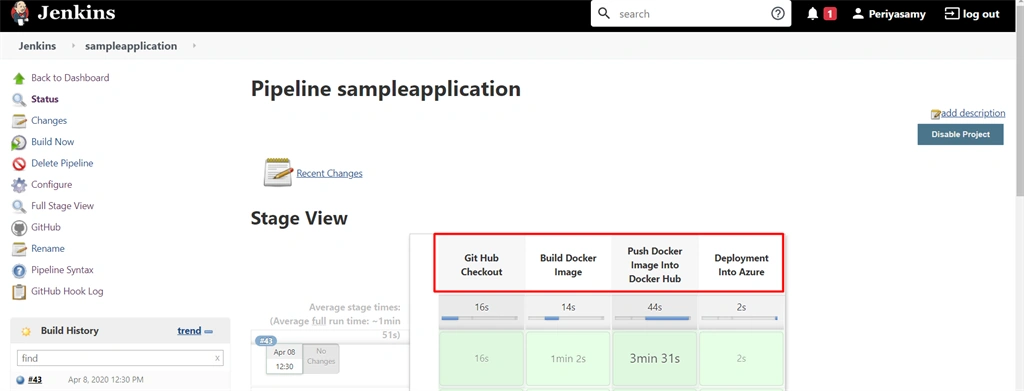Open Configure from sidebar
Screen dimensions: 1024x391
(x=52, y=185)
